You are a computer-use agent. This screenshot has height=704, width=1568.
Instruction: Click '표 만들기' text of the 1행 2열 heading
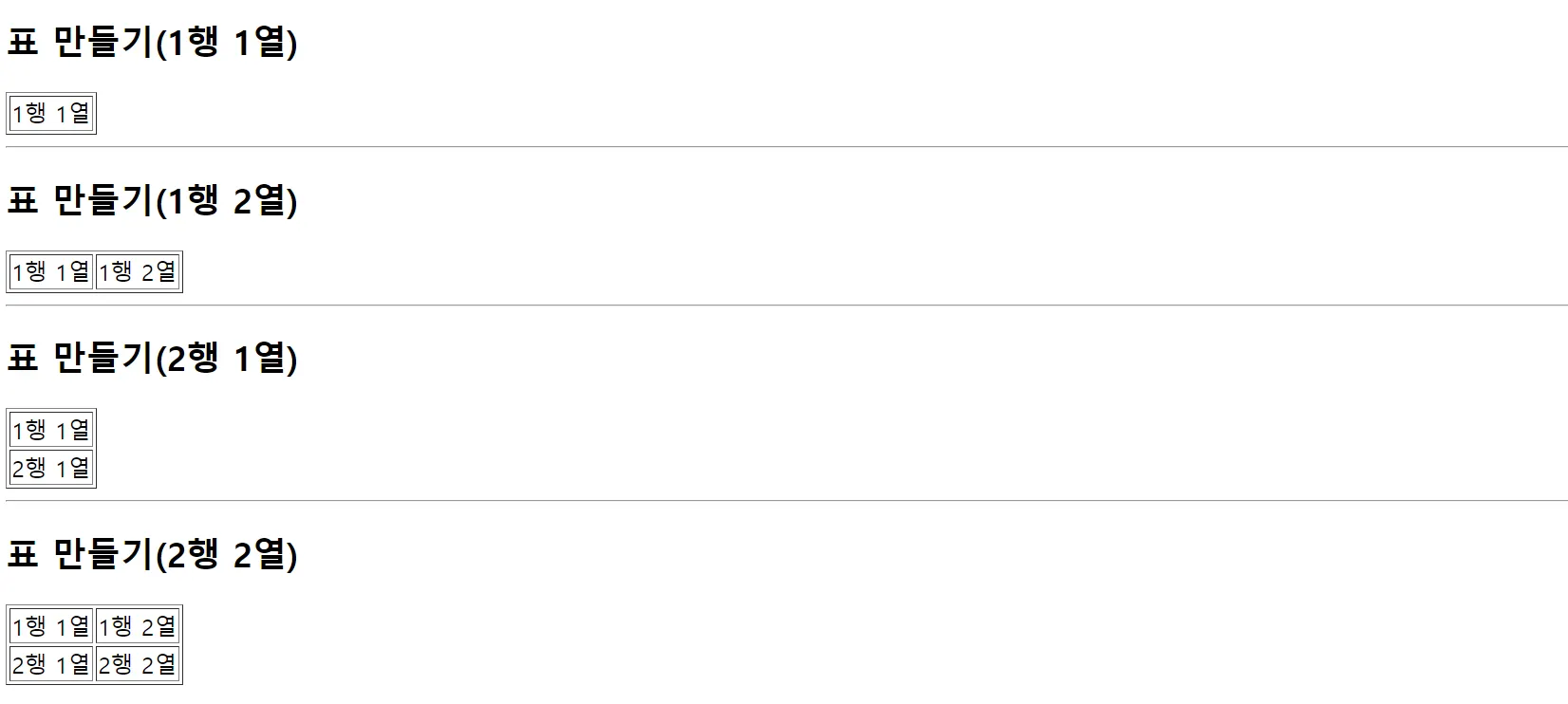(80, 200)
